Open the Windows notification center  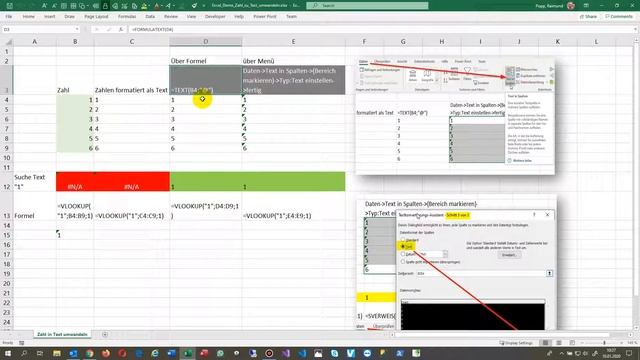coord(629,353)
